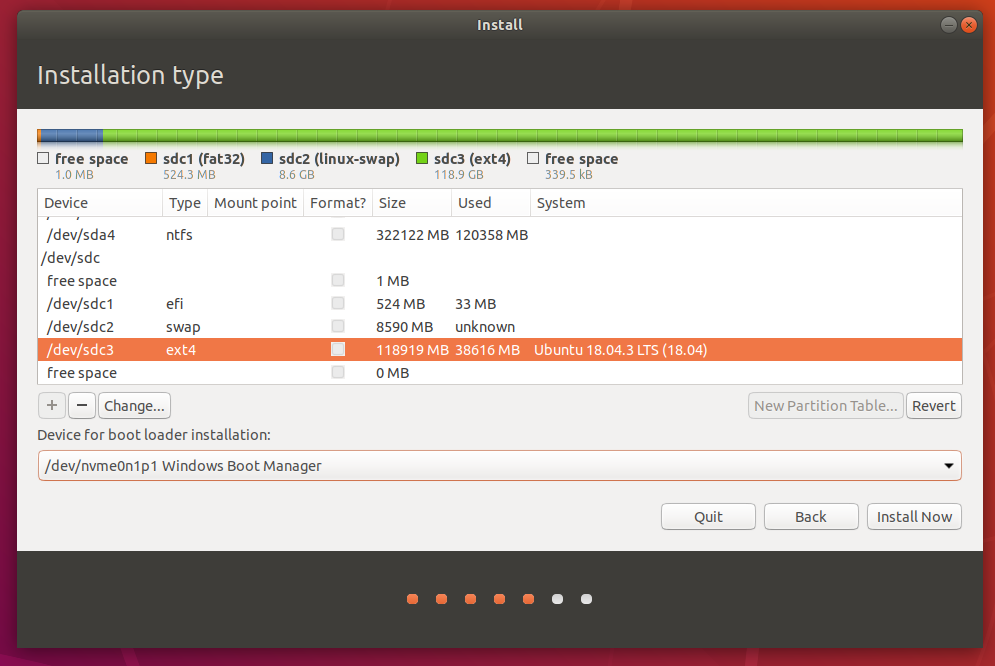Toggle Format checkbox for /dev/sdc3

tap(338, 350)
